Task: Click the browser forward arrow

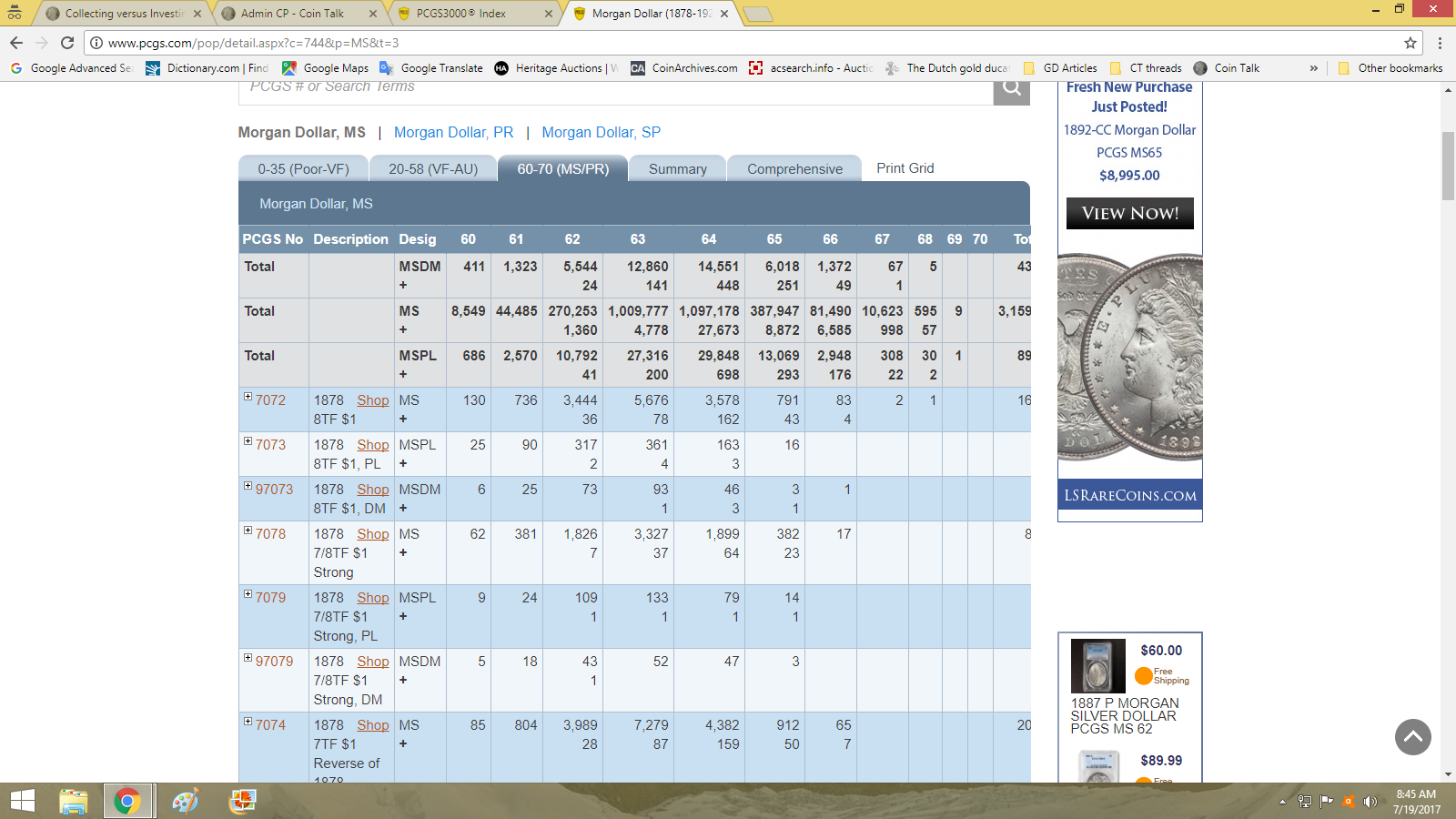Action: coord(42,43)
